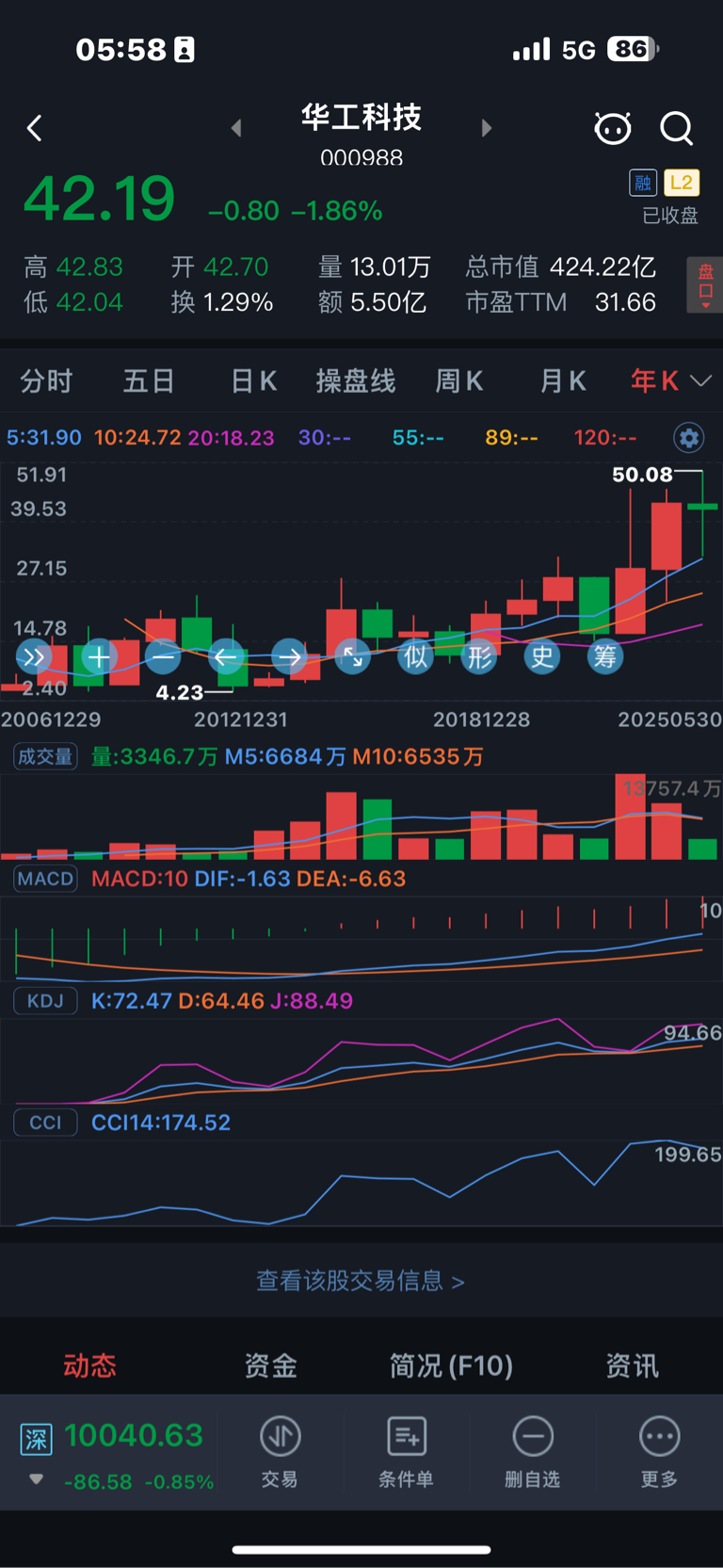Open 查看该股交易信息 link
This screenshot has height=1568, width=723.
361,1281
